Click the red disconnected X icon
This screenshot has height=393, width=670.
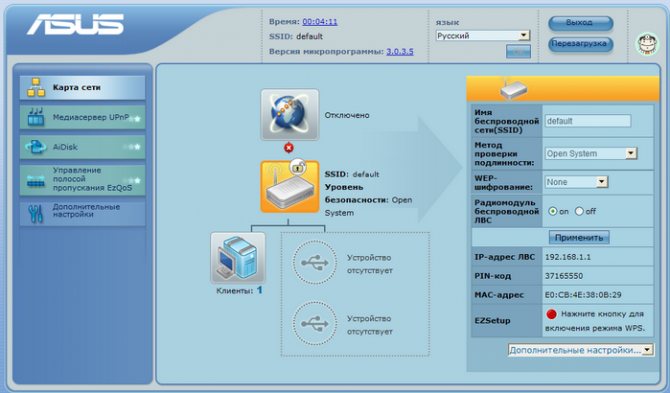coord(289,148)
